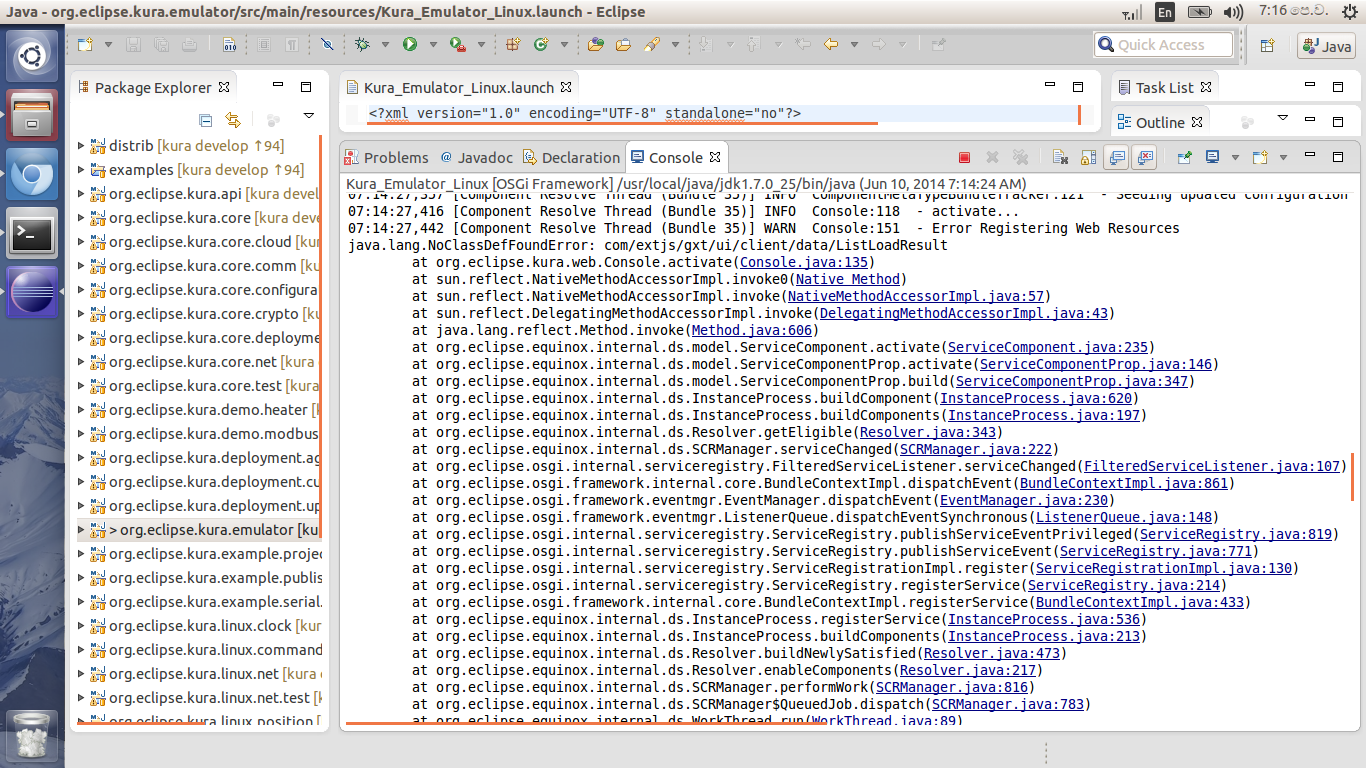The height and width of the screenshot is (768, 1366).
Task: Open the Ubuntu Dash home icon
Action: click(x=32, y=55)
